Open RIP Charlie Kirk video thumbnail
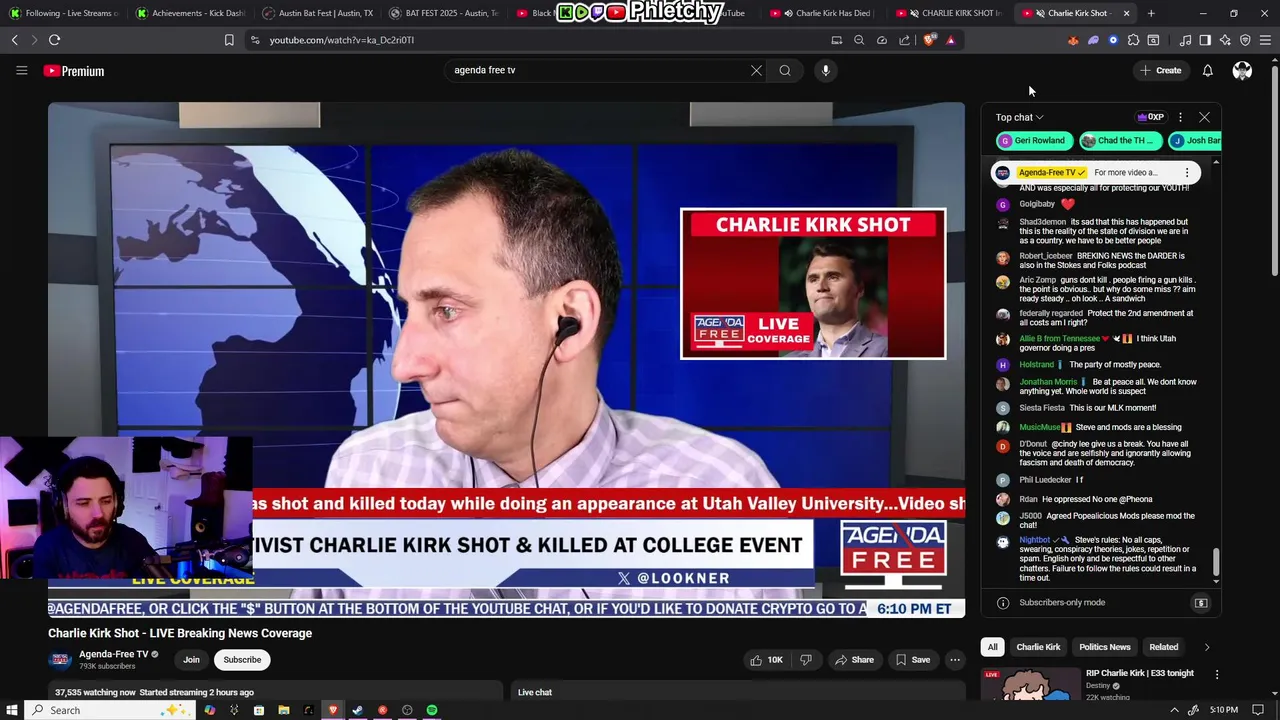 tap(1031, 683)
